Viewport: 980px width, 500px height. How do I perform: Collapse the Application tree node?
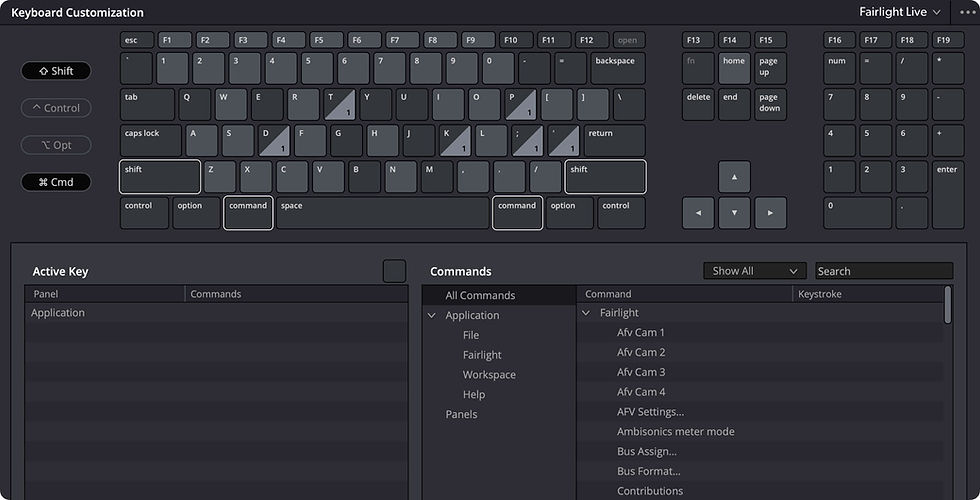431,315
